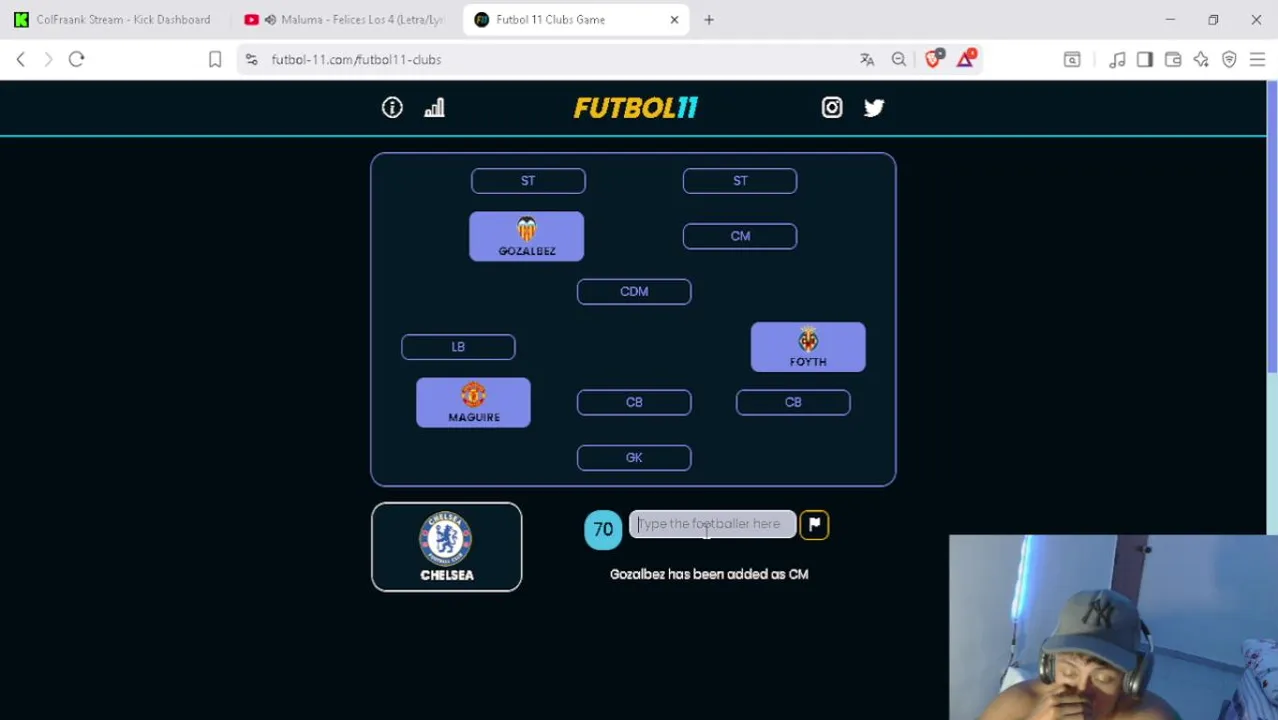
Task: Open a new browser tab
Action: (709, 19)
